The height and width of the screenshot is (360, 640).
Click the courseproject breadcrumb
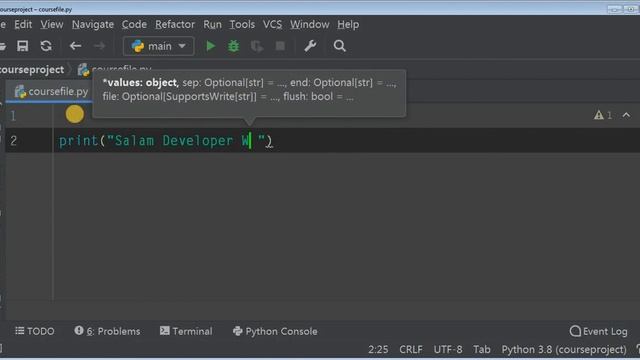point(32,69)
